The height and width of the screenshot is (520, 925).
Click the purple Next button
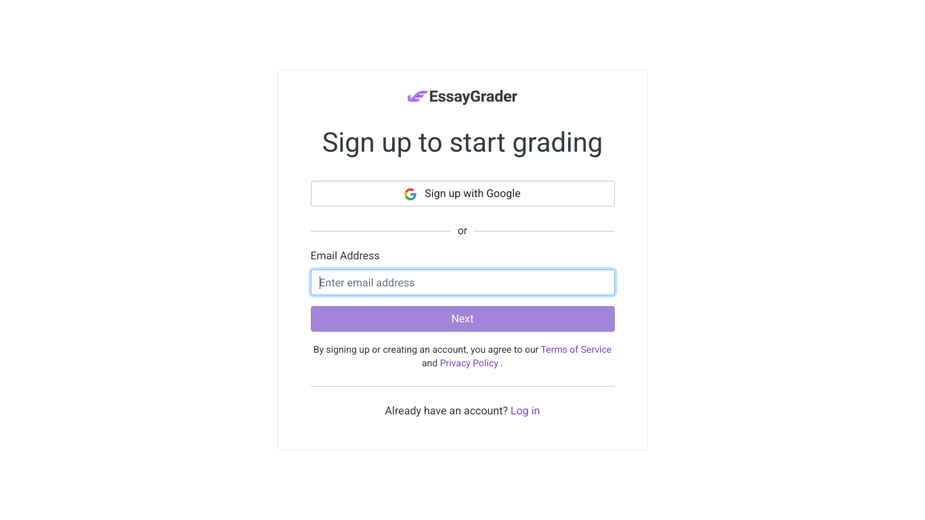462,319
